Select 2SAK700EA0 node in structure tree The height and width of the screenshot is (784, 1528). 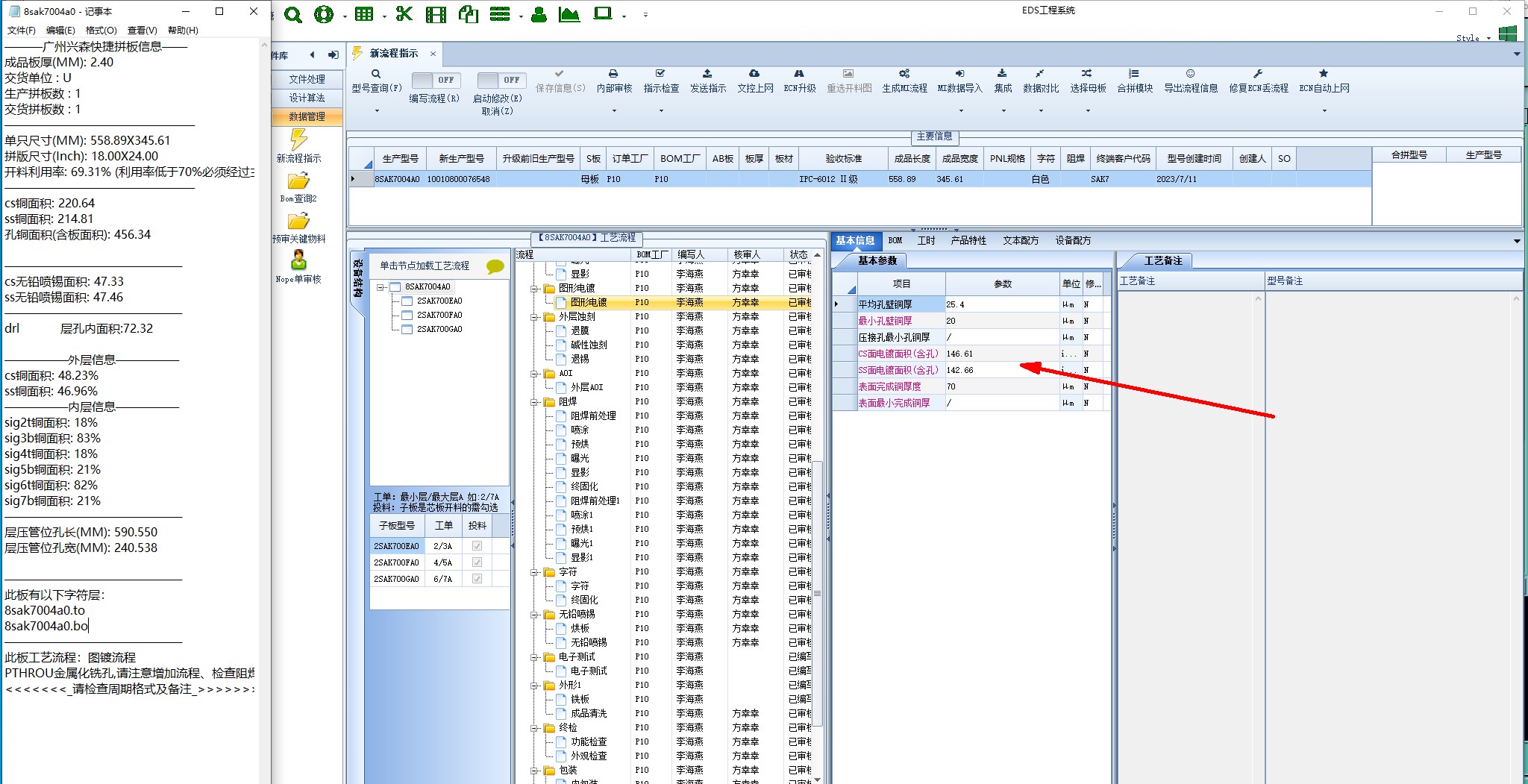pos(439,301)
